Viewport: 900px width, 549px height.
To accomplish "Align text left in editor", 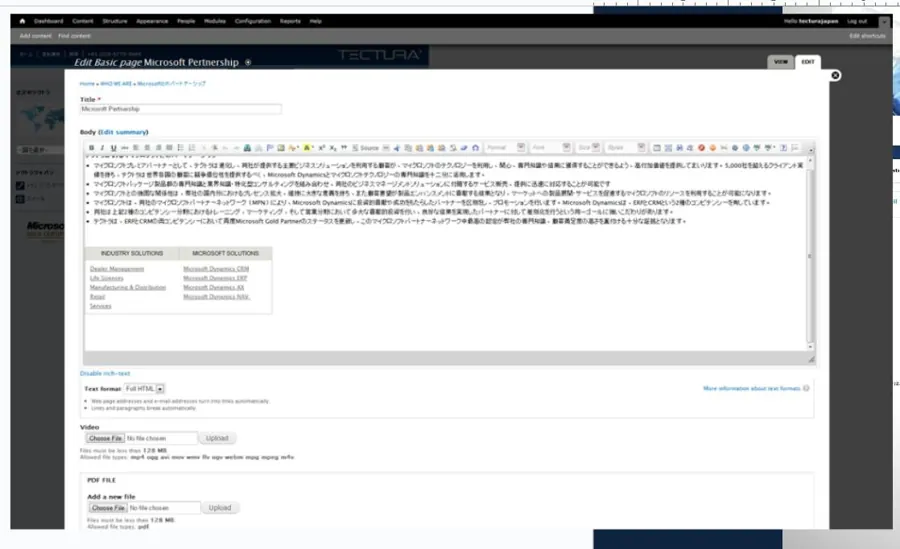I will (x=136, y=148).
